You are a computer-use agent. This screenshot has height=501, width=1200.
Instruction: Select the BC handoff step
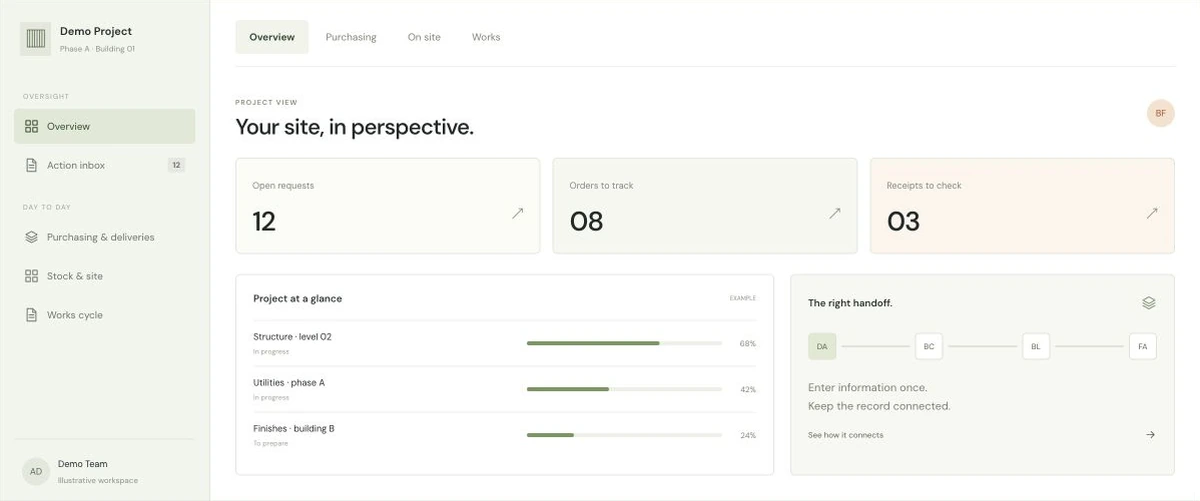[929, 347]
